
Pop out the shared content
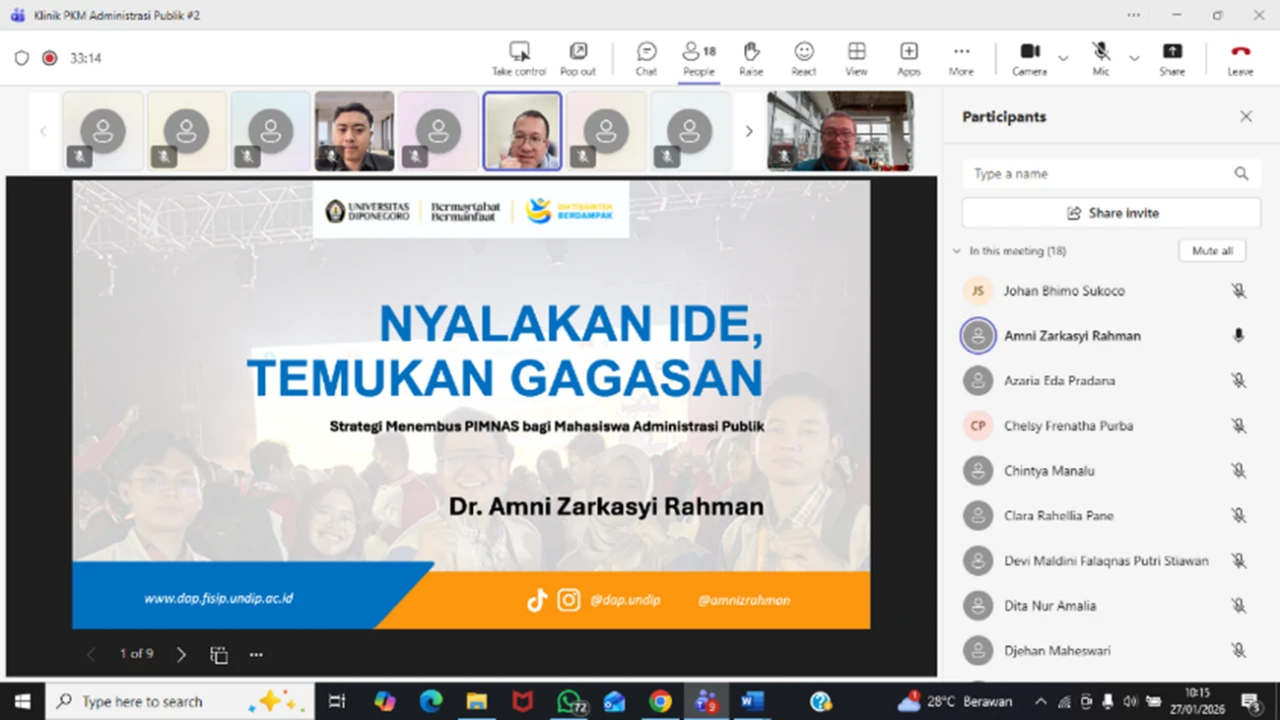click(x=578, y=58)
